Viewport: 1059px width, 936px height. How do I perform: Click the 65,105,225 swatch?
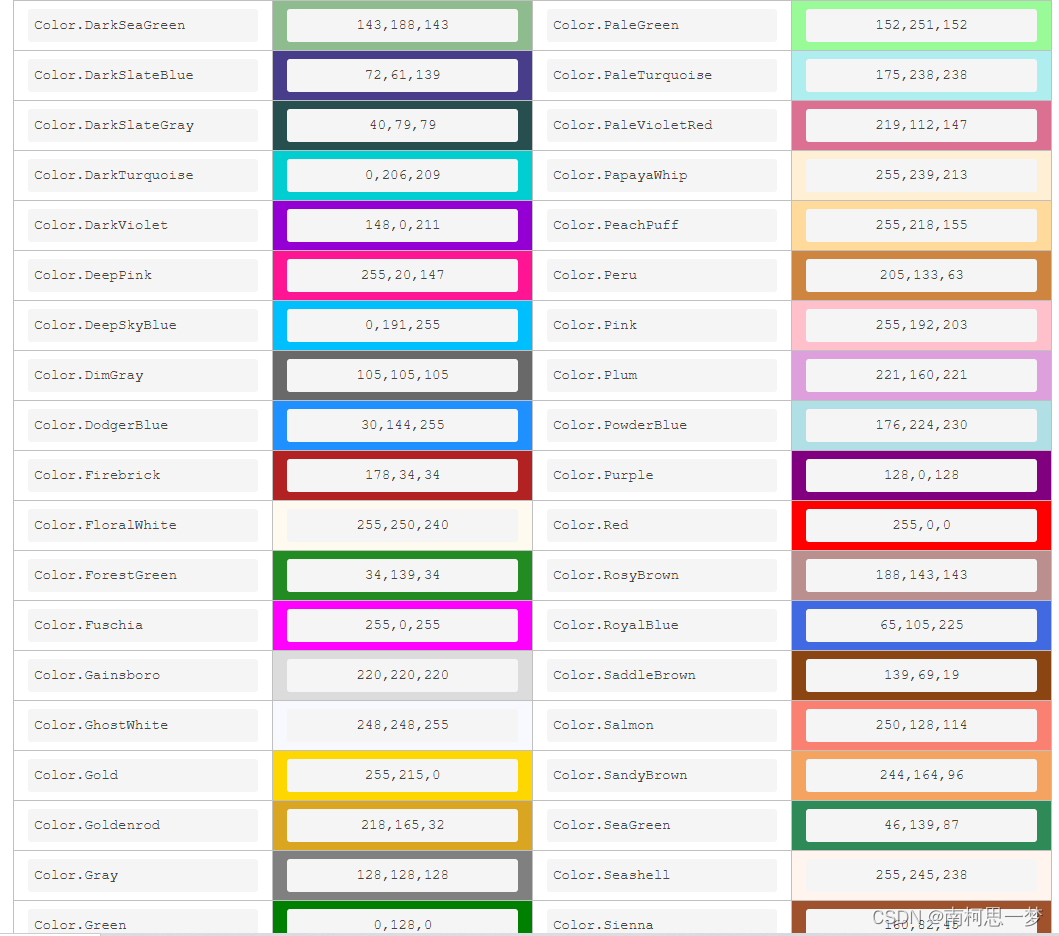pyautogui.click(x=921, y=625)
